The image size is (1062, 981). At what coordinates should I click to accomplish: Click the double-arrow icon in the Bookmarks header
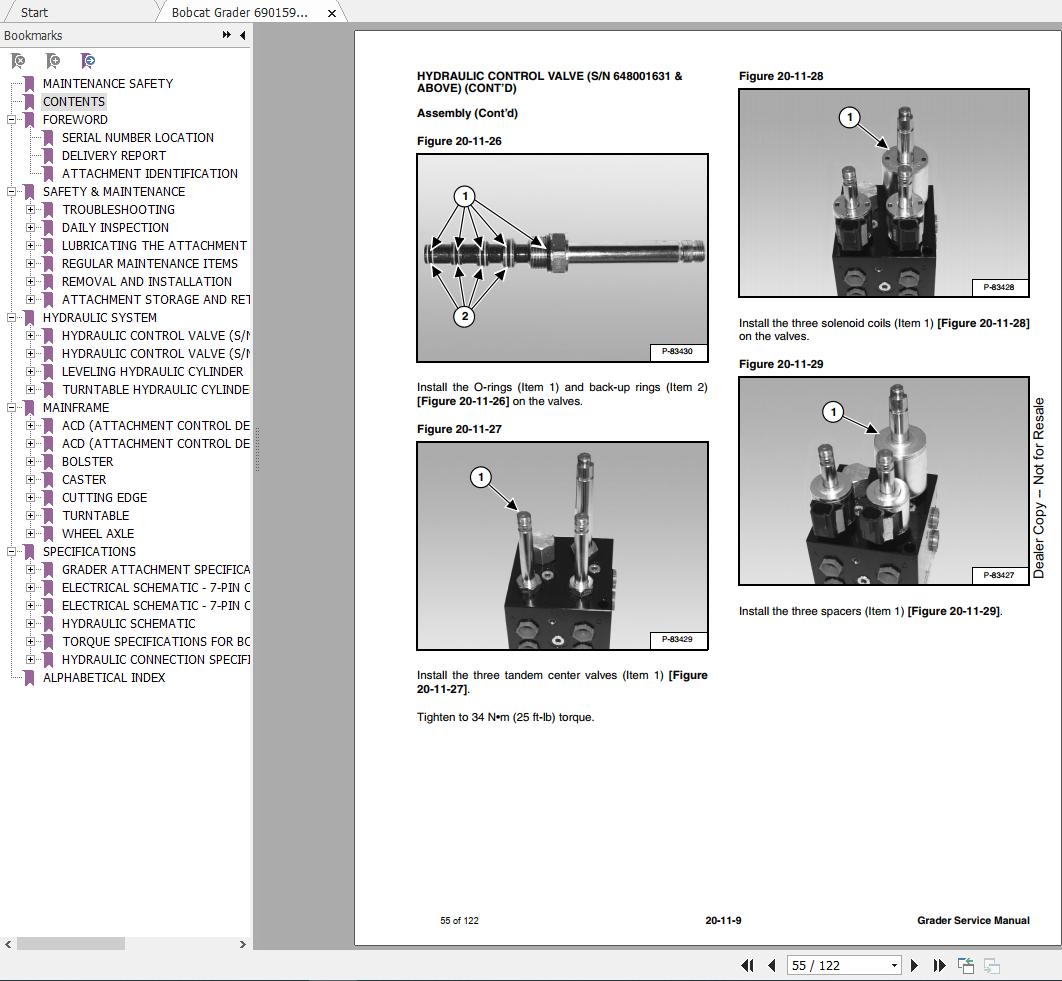(226, 35)
